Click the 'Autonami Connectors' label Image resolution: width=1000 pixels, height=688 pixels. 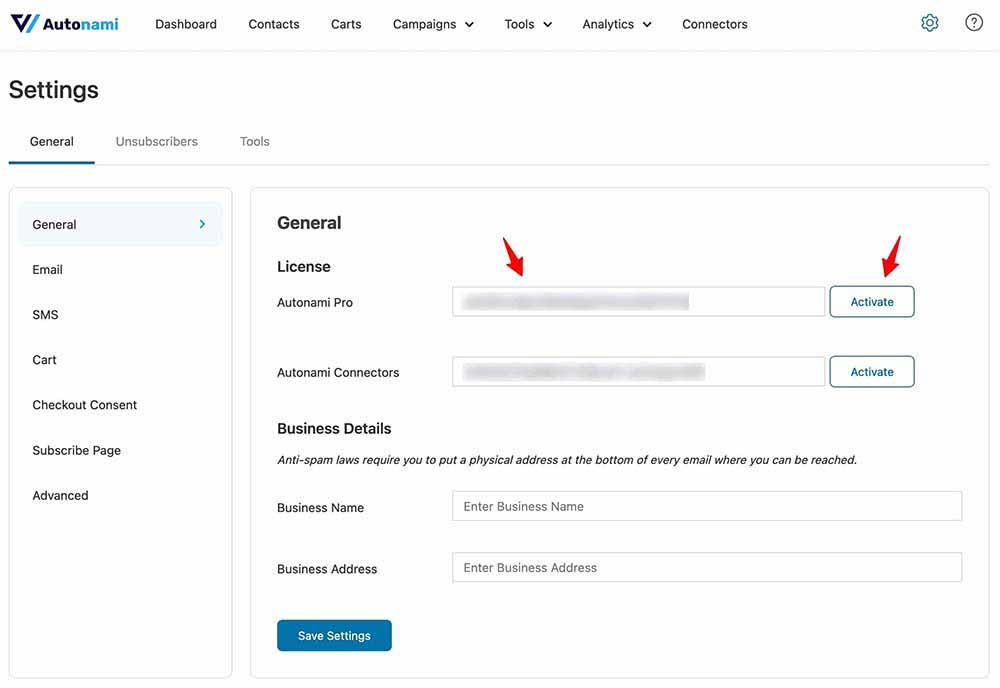338,373
